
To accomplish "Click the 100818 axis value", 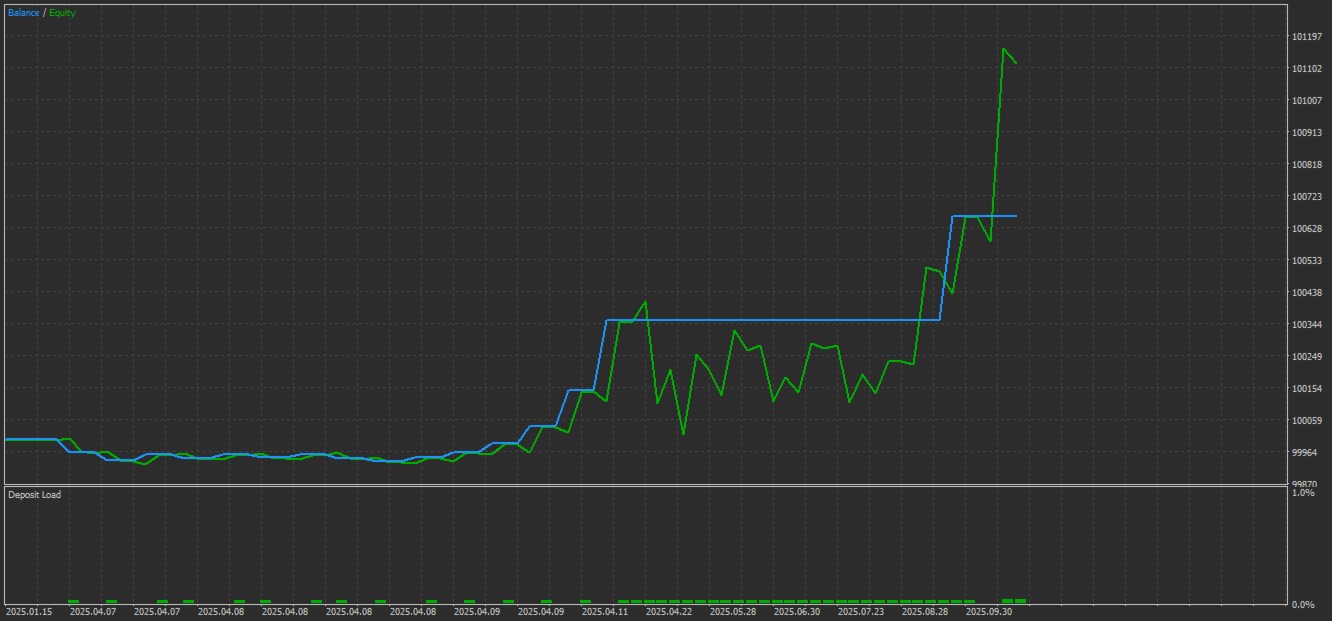I will click(1307, 165).
